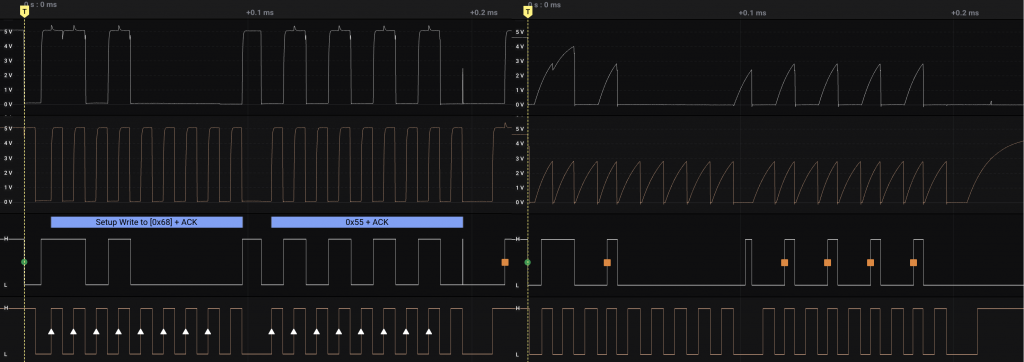1024x362 pixels.
Task: Click the first orange error square in right capture
Action: pos(607,262)
